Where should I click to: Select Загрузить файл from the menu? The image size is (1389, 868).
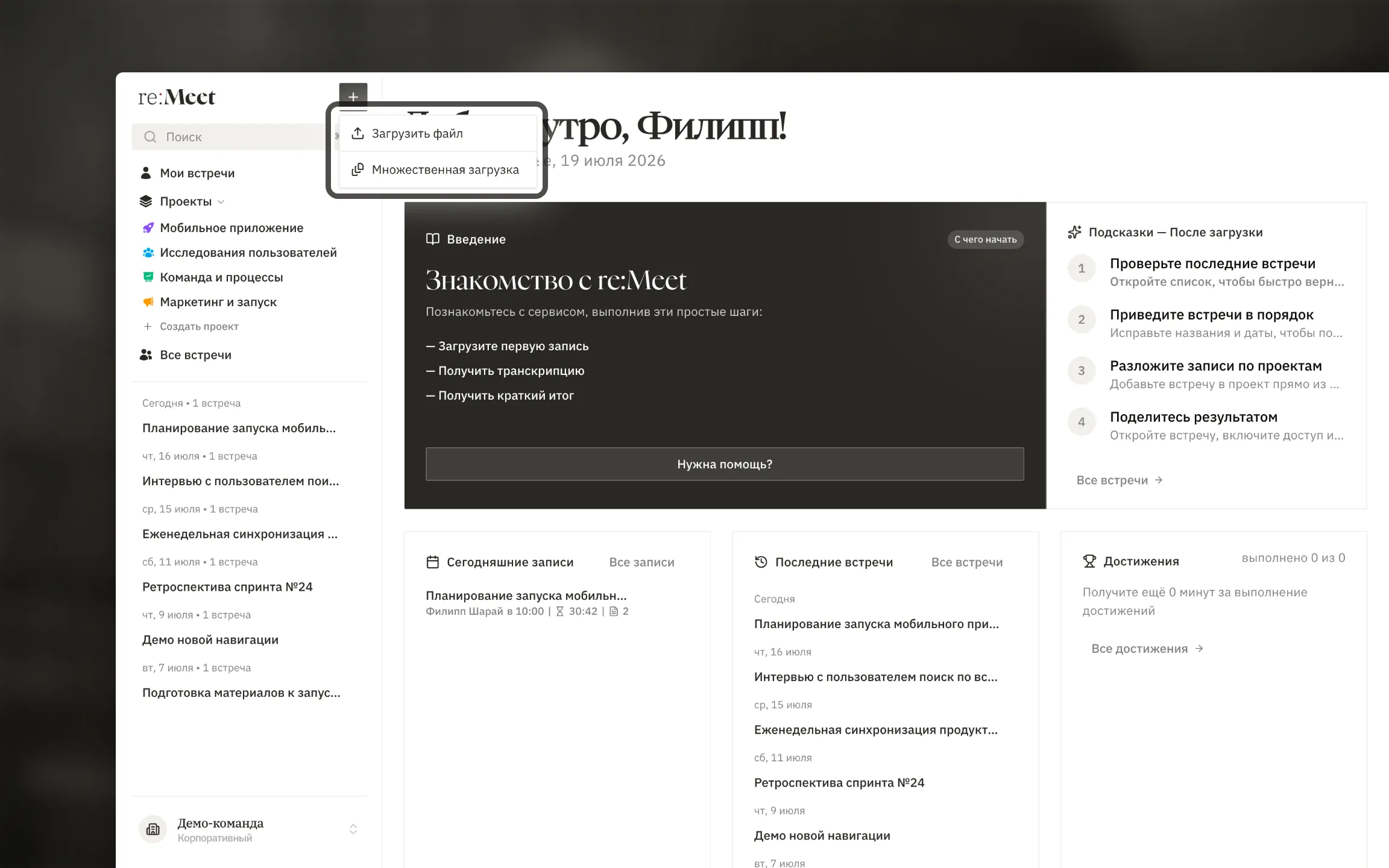pos(438,133)
